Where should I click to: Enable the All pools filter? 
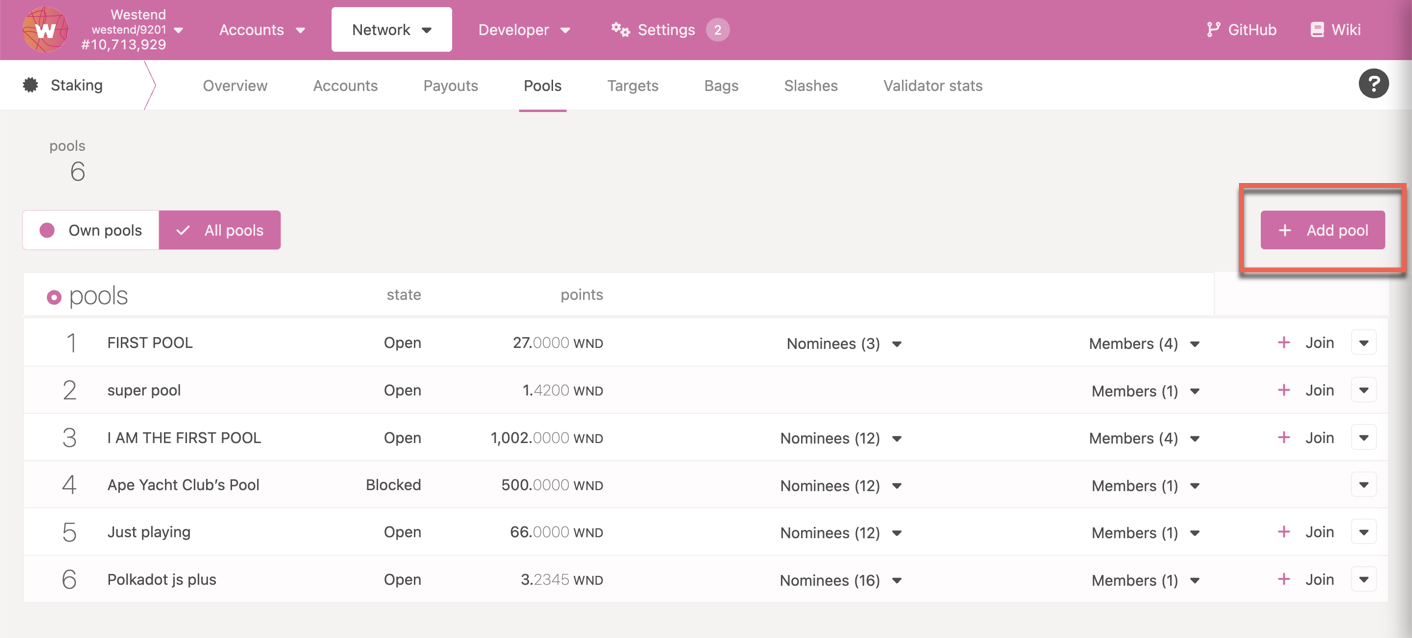(x=218, y=230)
